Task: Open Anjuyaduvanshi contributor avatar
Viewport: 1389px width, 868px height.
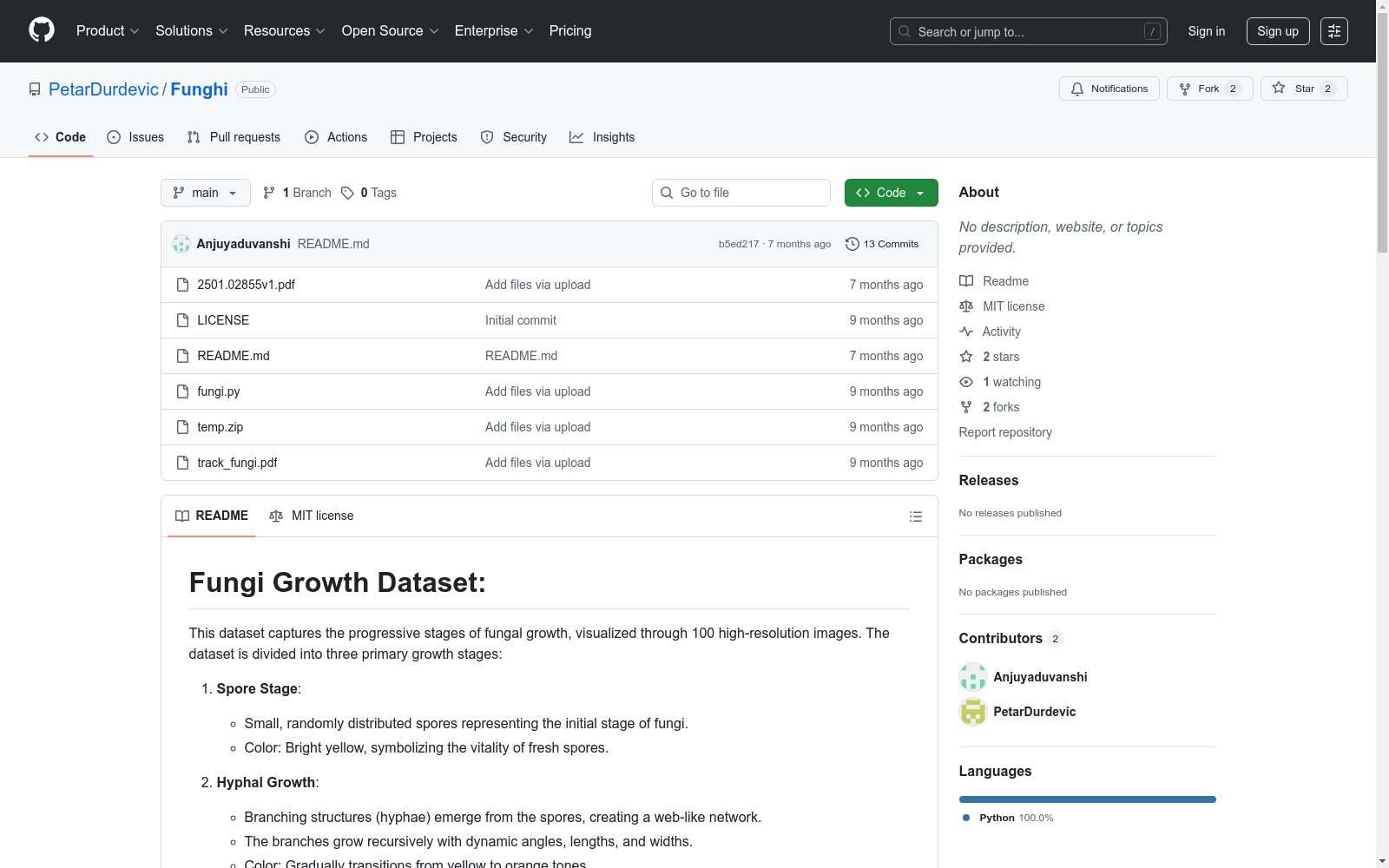Action: (x=973, y=677)
